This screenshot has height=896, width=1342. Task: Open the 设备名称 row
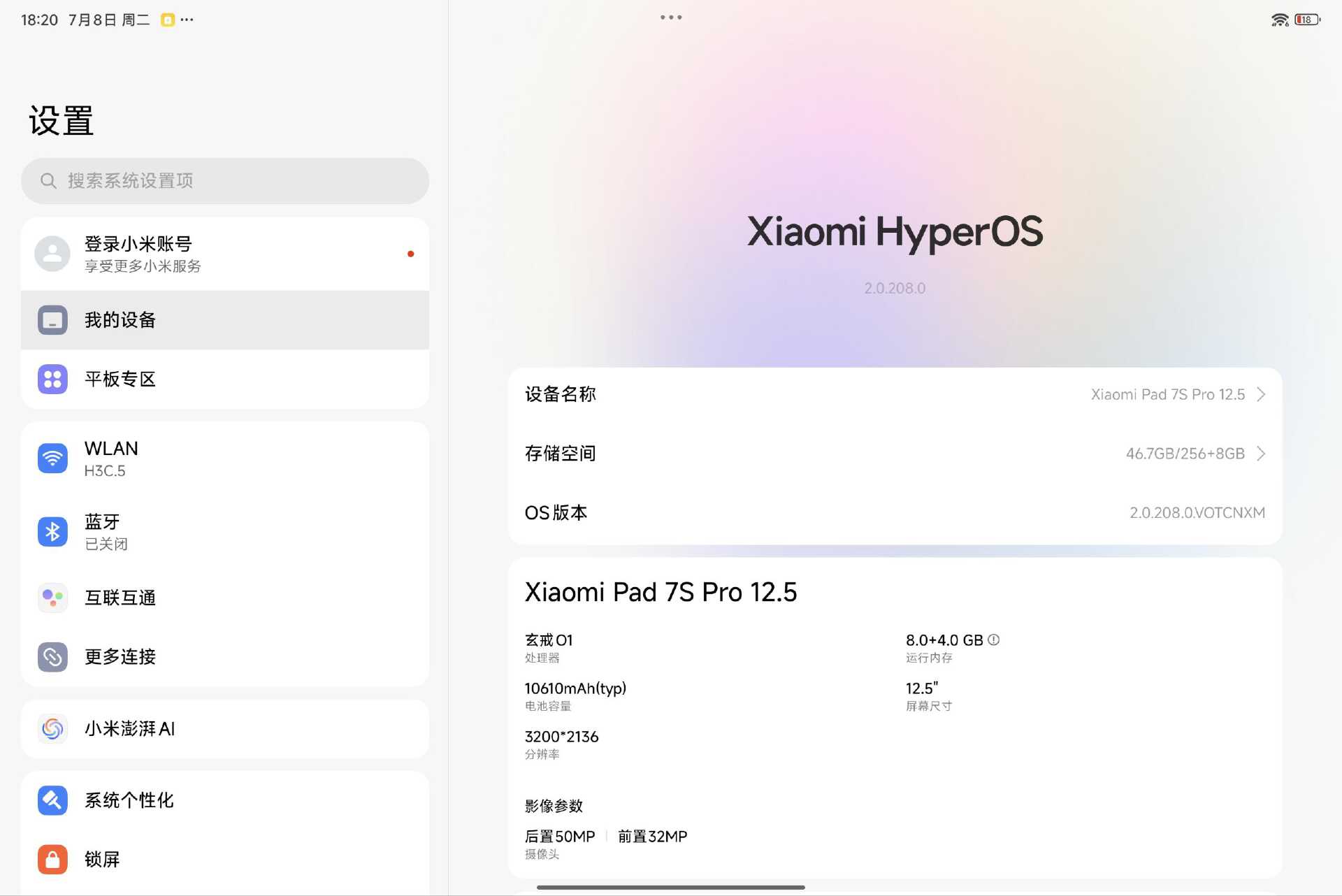pyautogui.click(x=895, y=394)
